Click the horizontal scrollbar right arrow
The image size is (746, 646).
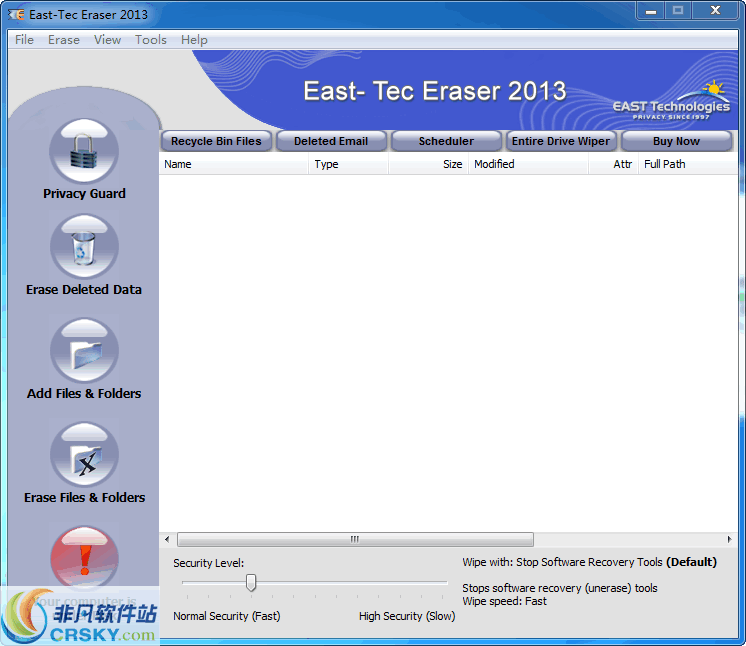point(730,539)
